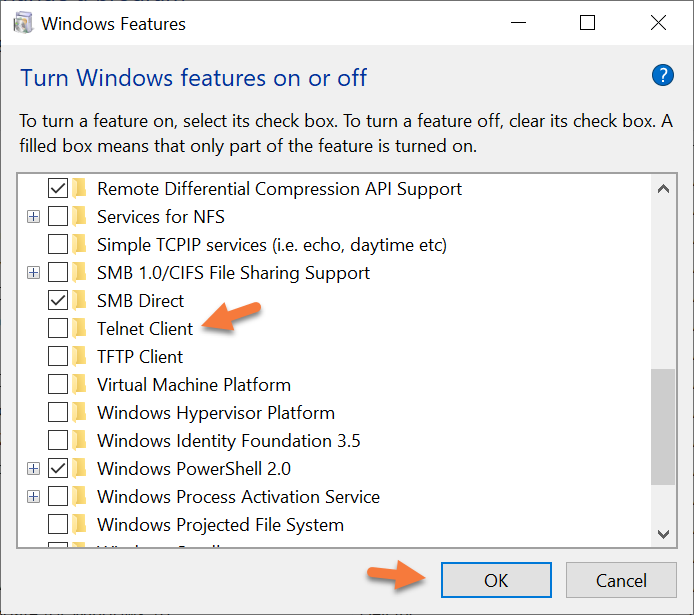Expand SMB 1.0/CIFS File Sharing Support
Screen dimensions: 694x615
(x=34, y=272)
